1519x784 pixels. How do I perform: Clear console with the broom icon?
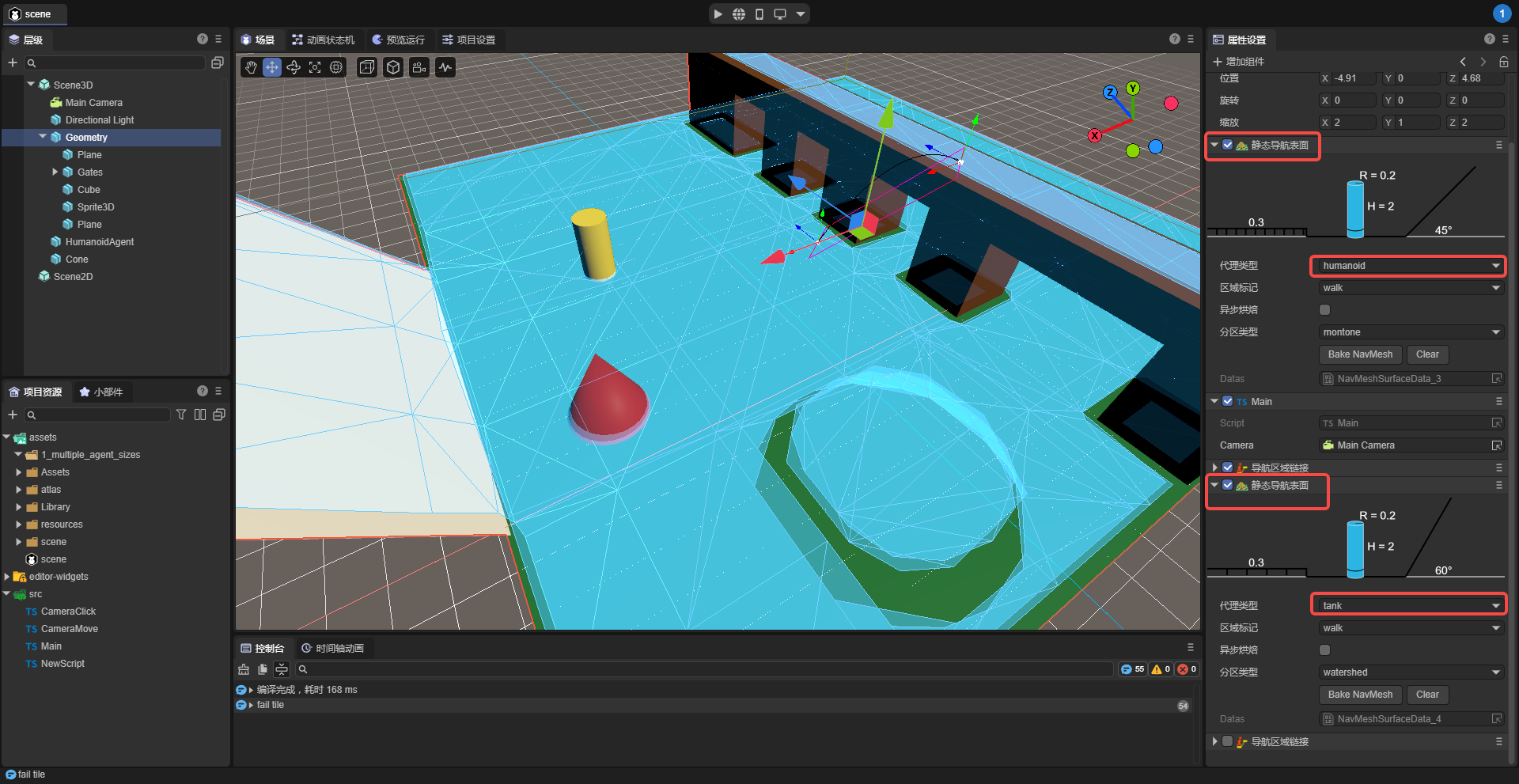coord(244,669)
